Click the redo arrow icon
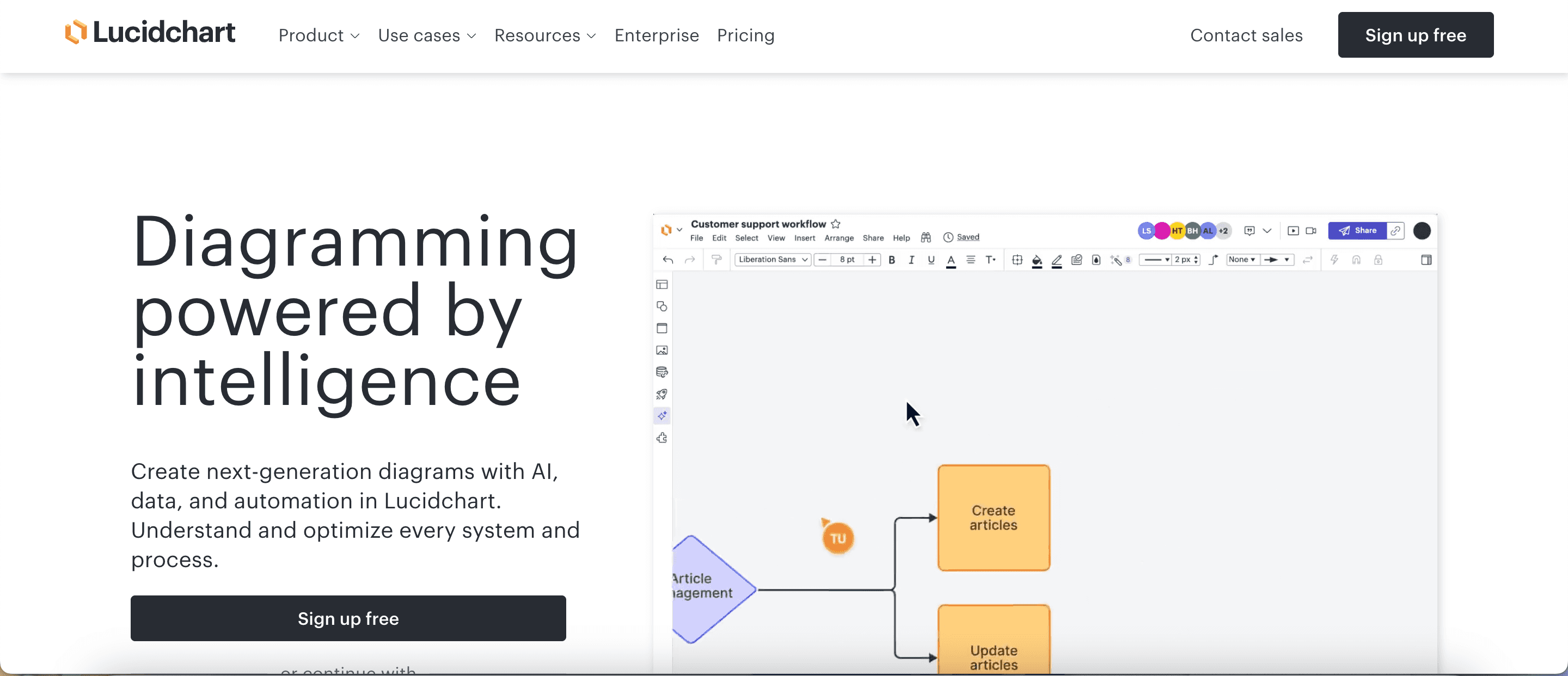This screenshot has height=676, width=1568. point(690,260)
